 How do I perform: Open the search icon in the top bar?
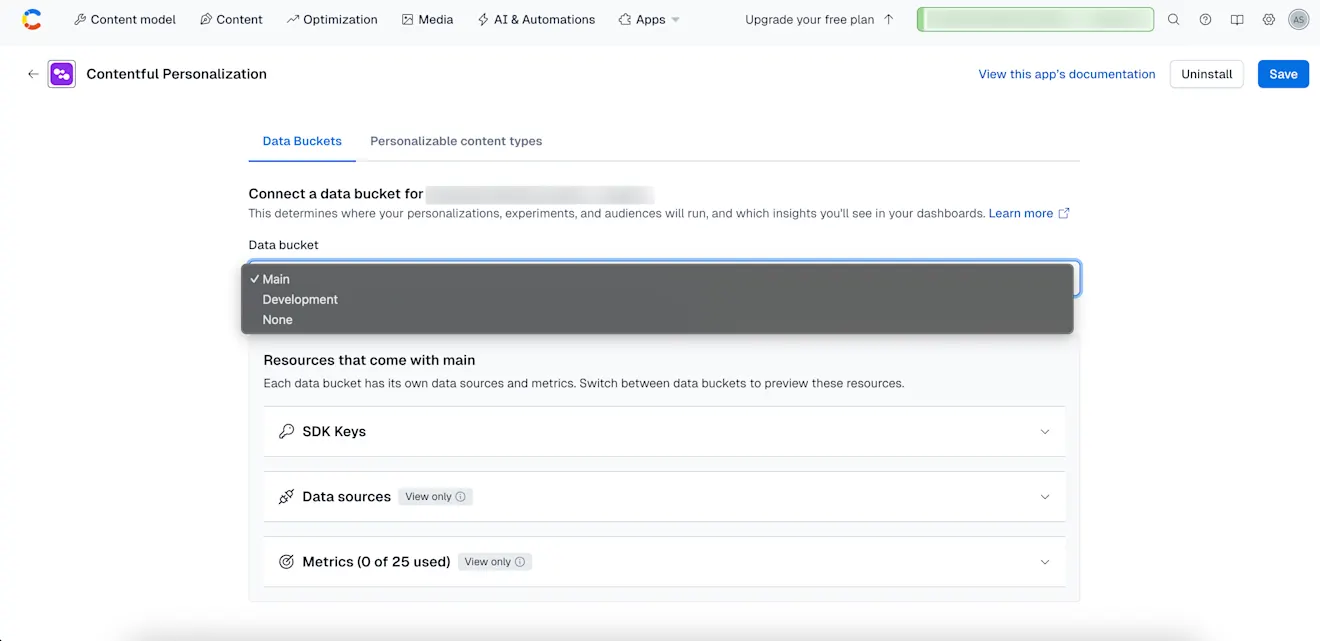point(1173,19)
